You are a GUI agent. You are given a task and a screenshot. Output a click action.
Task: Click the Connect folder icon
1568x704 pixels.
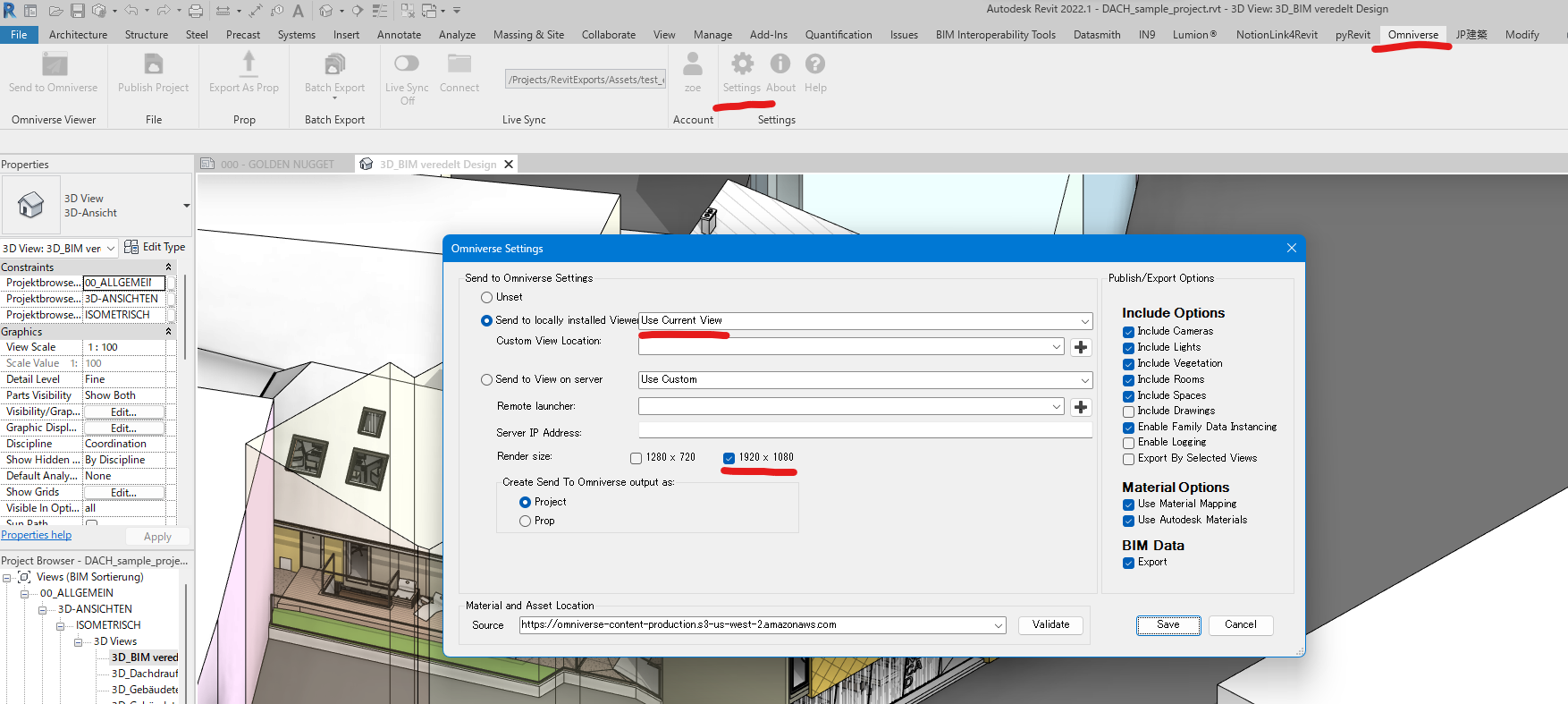(459, 64)
